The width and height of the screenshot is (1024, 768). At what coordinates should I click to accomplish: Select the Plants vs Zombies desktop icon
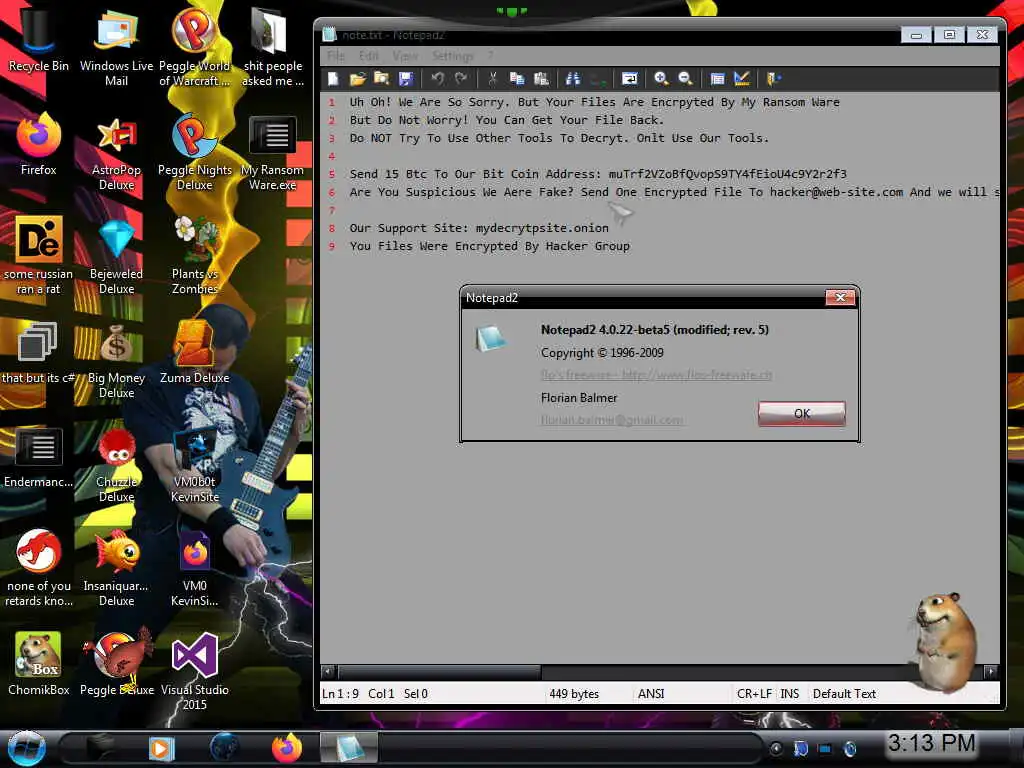tap(195, 256)
